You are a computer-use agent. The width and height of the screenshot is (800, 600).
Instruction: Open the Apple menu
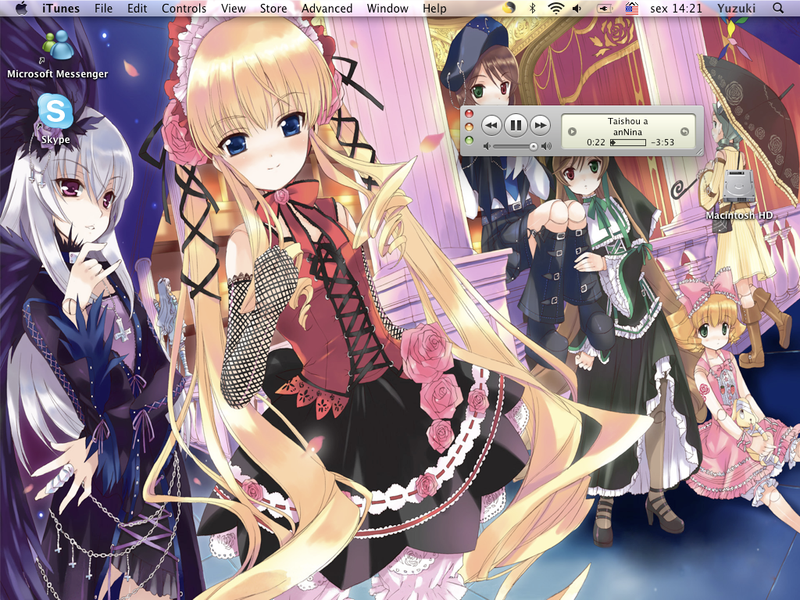coord(21,8)
